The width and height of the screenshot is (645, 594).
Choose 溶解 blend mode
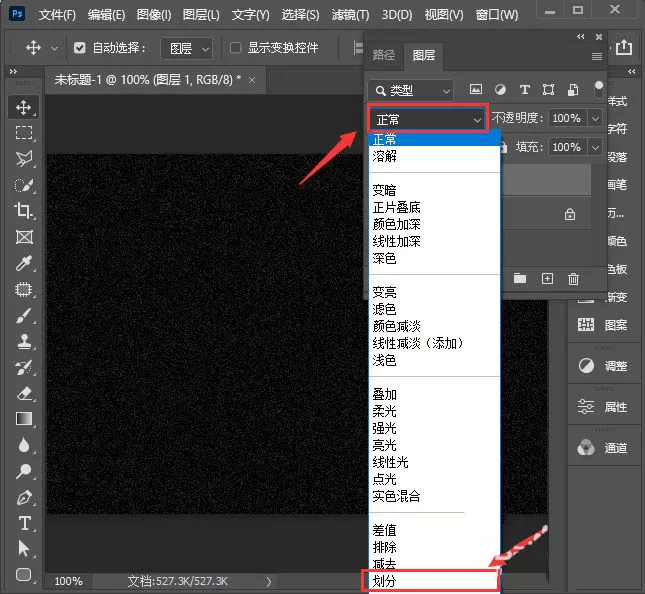click(x=434, y=156)
